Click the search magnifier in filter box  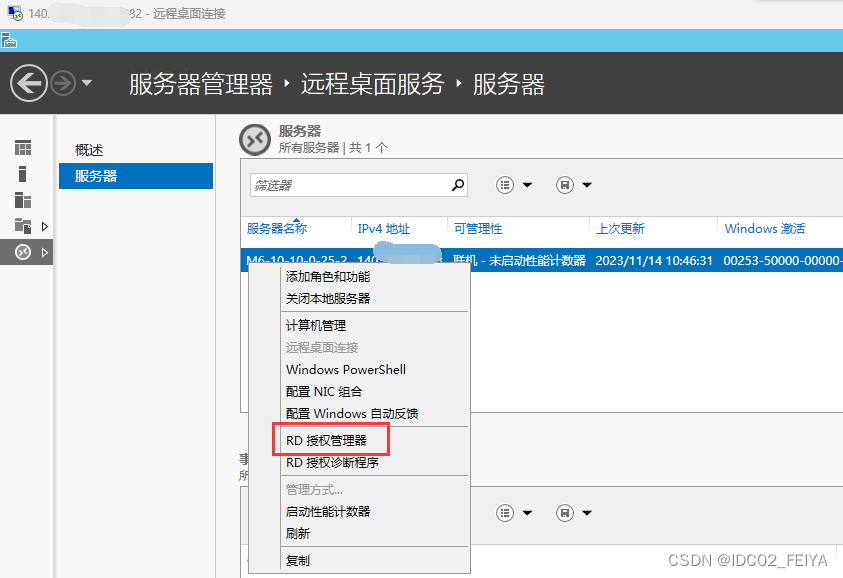click(x=458, y=185)
